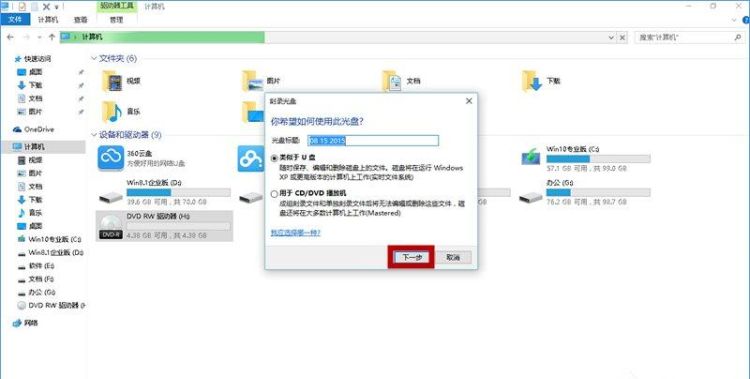The height and width of the screenshot is (379, 750).
Task: Go up one level with up arrow
Action: [51, 37]
